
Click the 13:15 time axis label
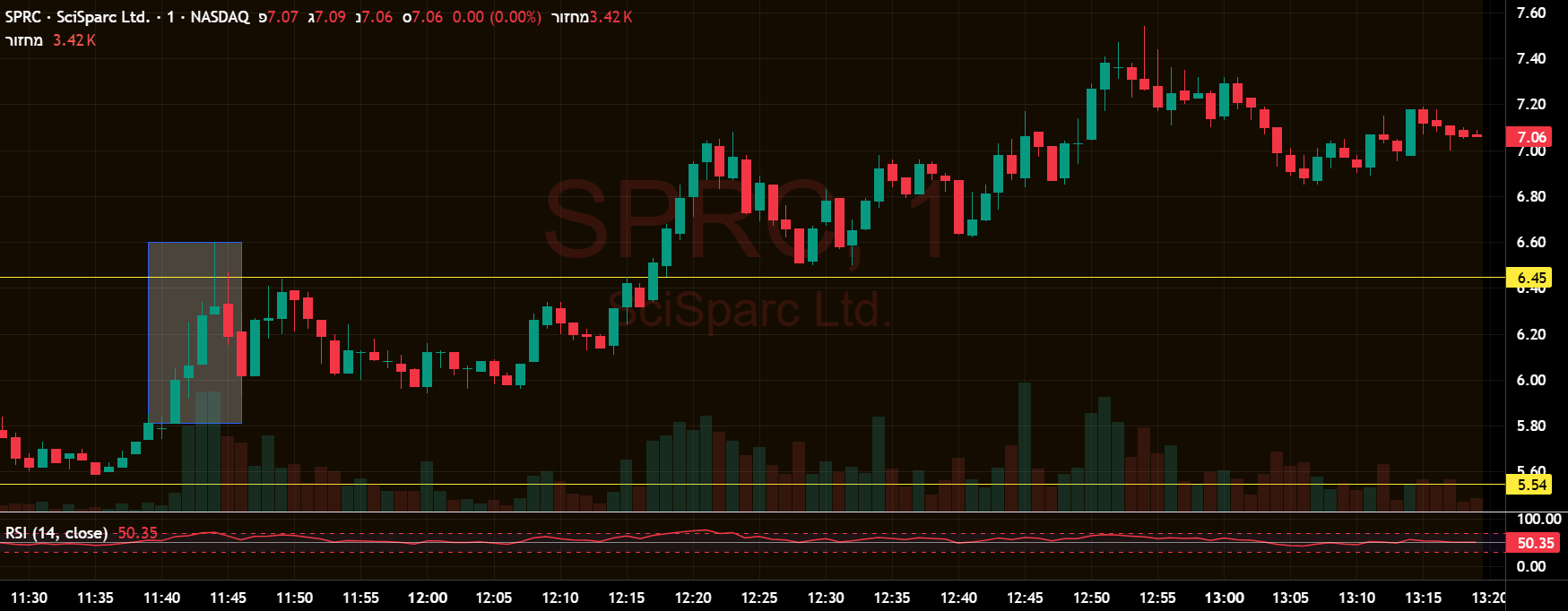click(1423, 598)
